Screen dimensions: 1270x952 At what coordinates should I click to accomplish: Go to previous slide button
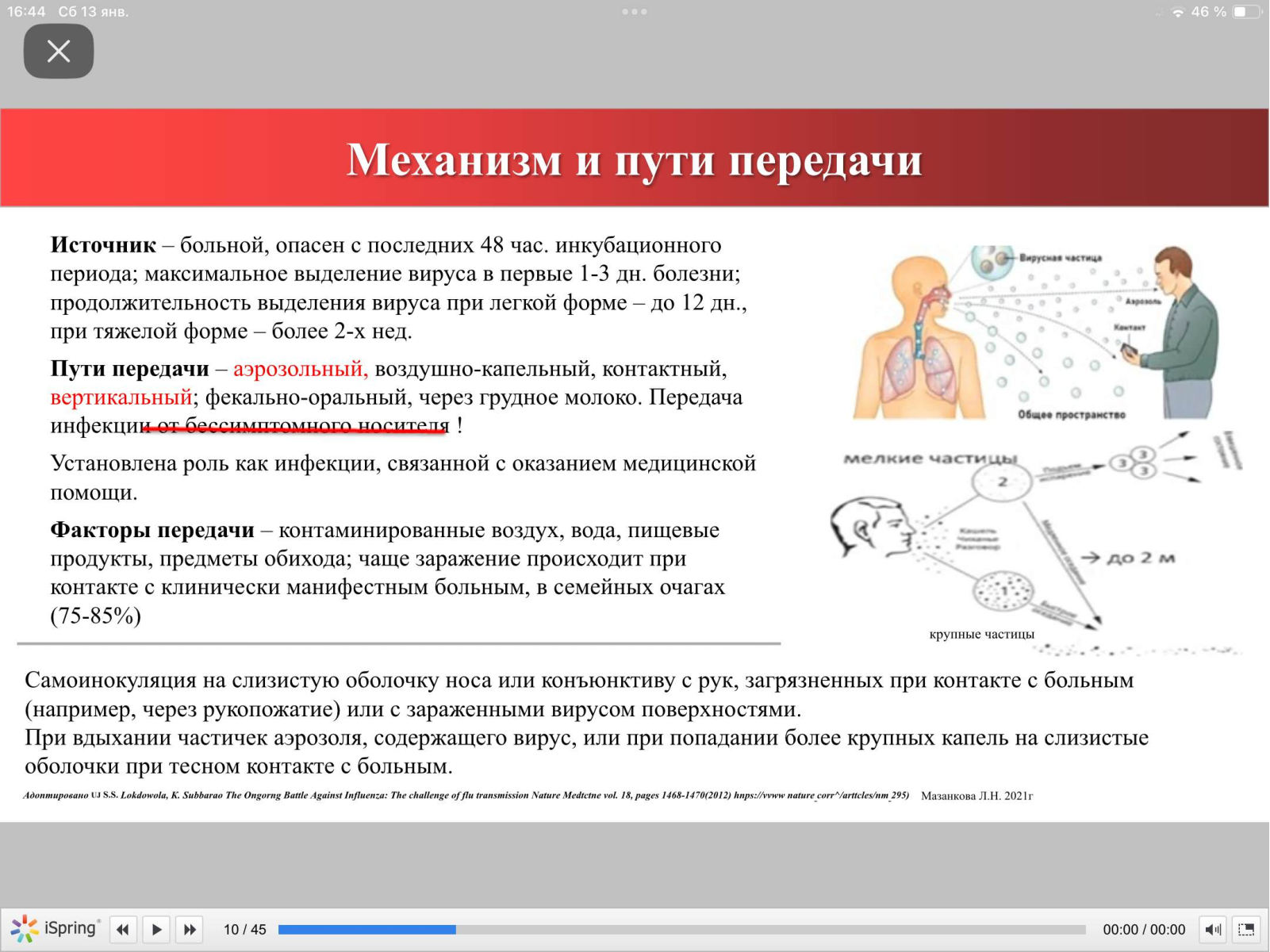123,929
